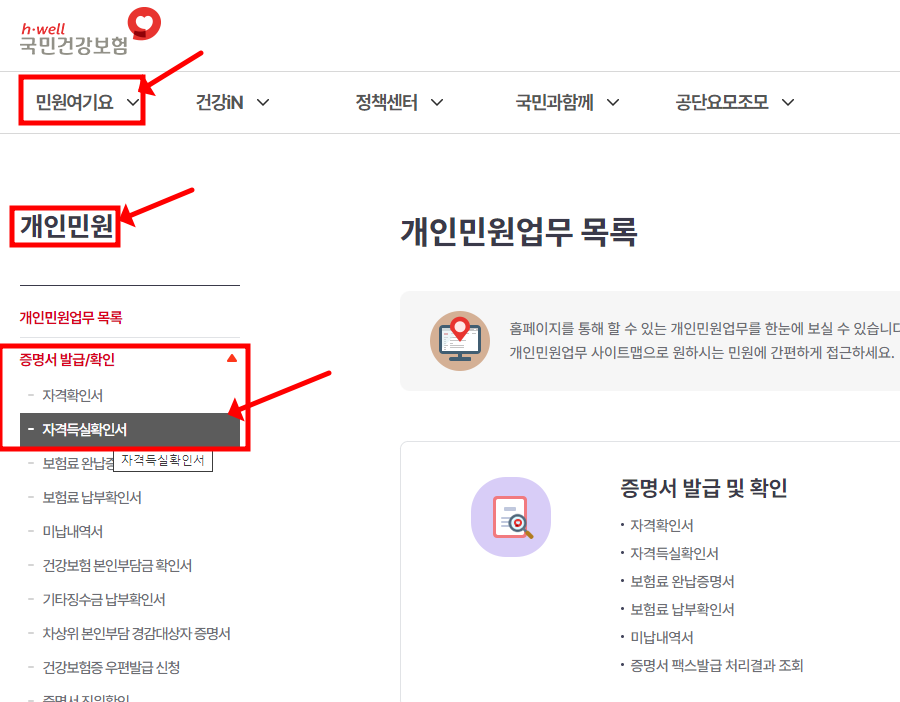900x702 pixels.
Task: Open 자격확인서 link in certificate card
Action: (662, 525)
